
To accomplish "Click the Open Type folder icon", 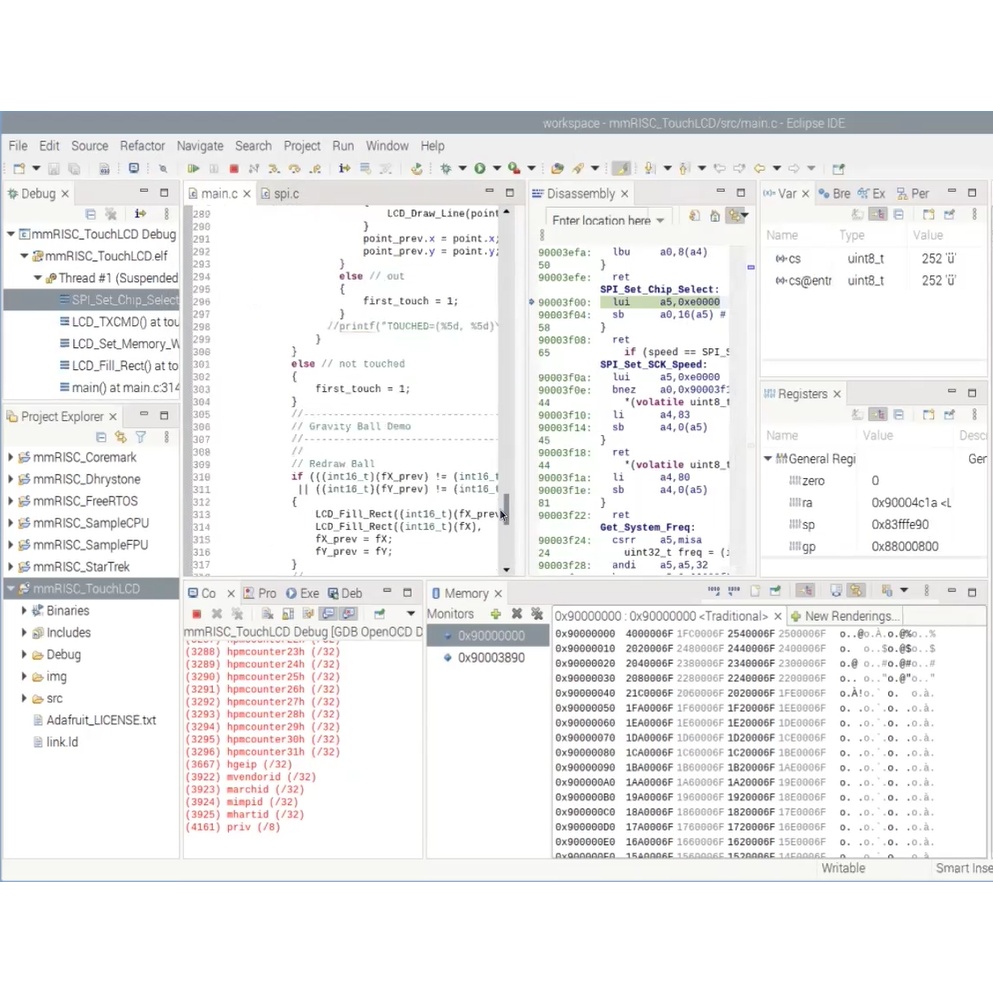I will 557,168.
